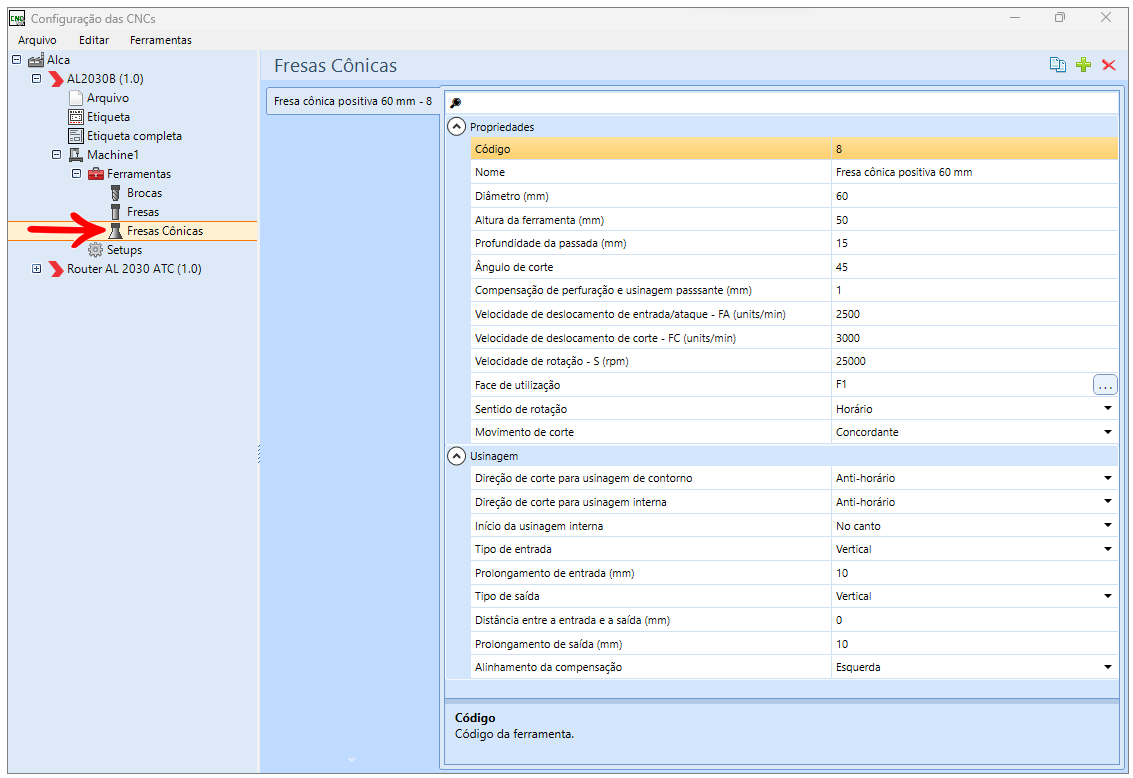The height and width of the screenshot is (778, 1133).
Task: Click the ellipsis button for Face de utilização
Action: [x=1105, y=385]
